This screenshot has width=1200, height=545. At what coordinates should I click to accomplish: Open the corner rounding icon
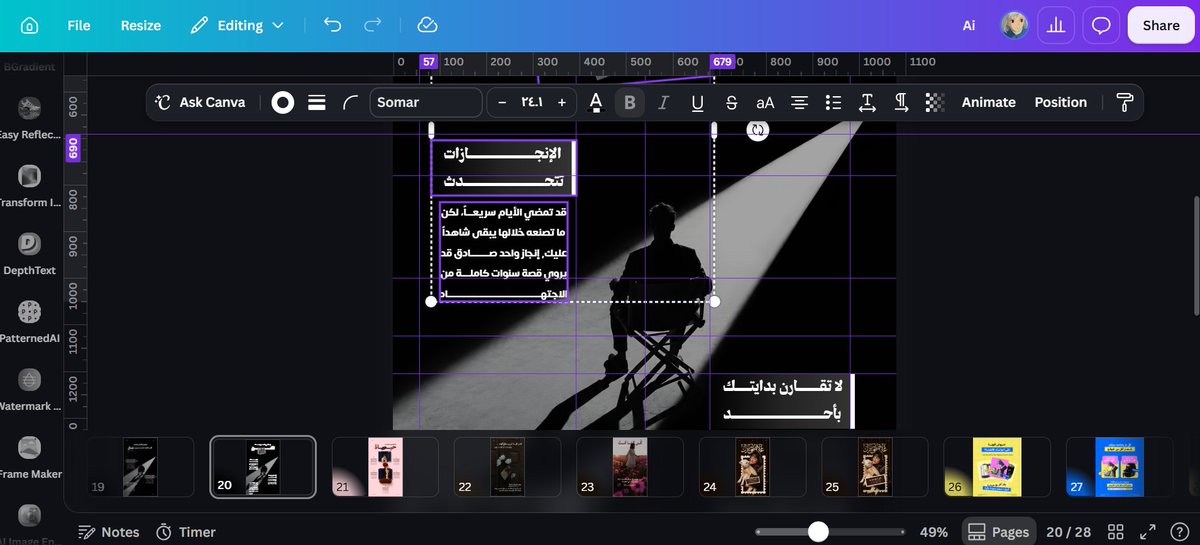pyautogui.click(x=349, y=102)
